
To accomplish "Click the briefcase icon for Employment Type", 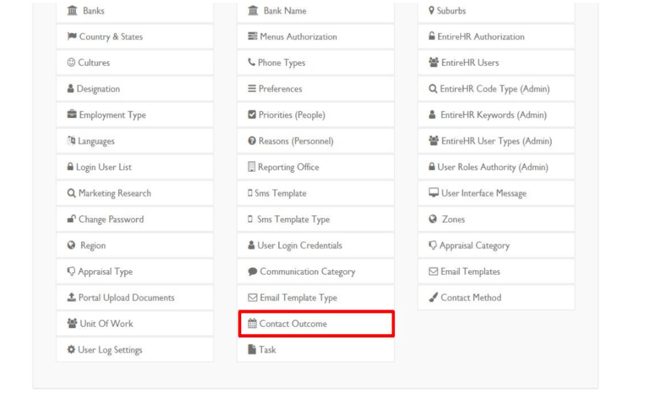I will pos(72,114).
